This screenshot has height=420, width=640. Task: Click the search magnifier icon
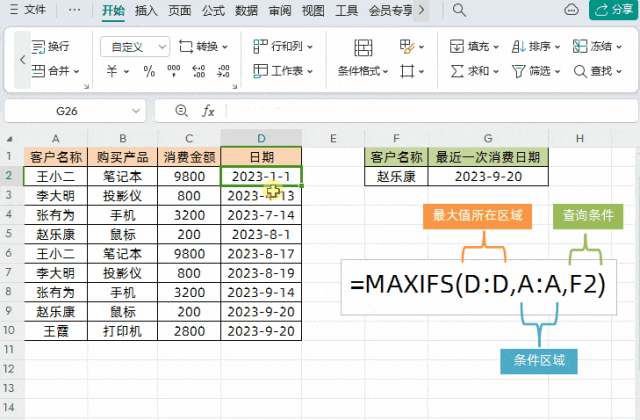tap(459, 10)
